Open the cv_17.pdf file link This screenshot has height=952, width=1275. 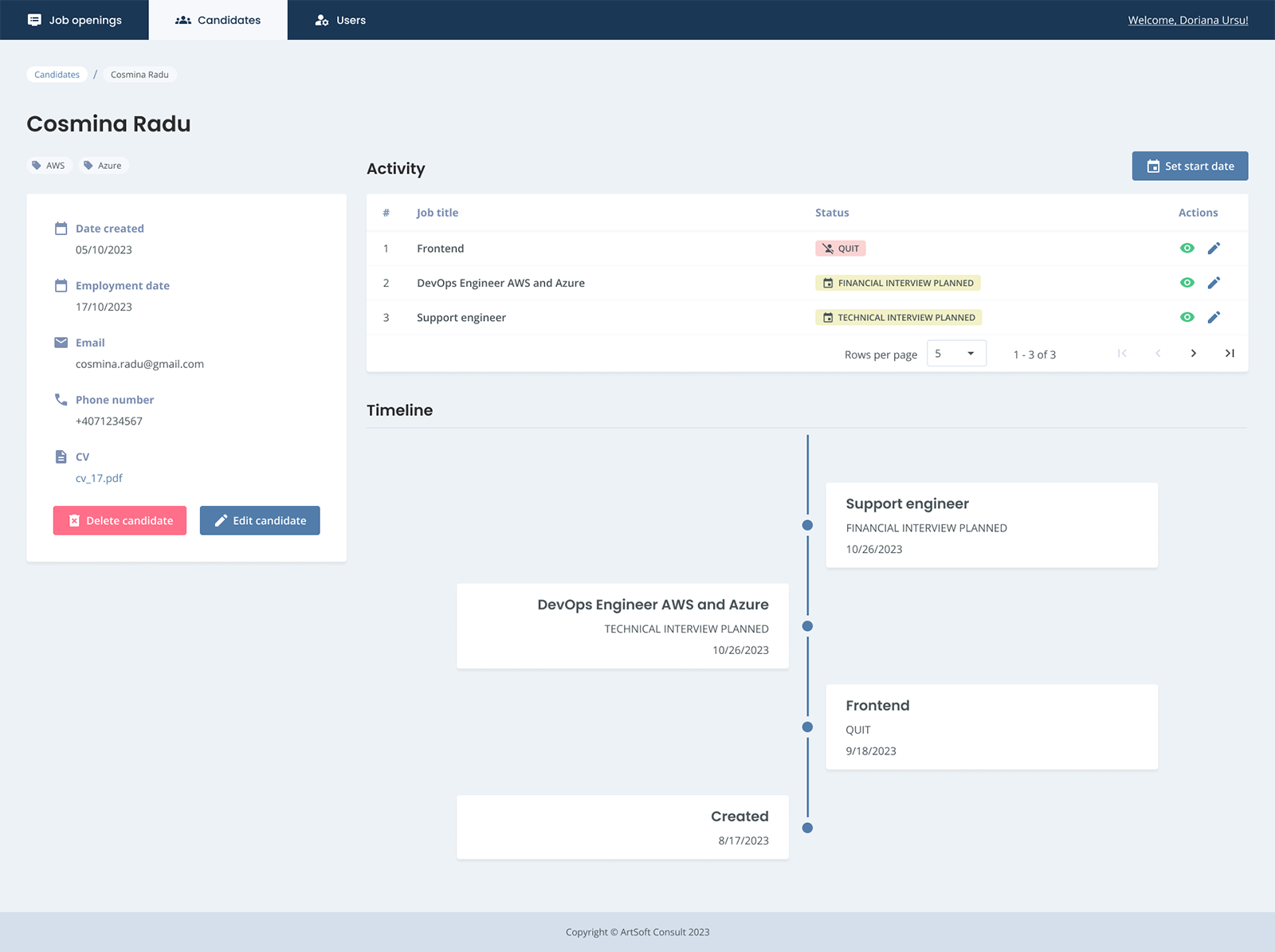99,478
